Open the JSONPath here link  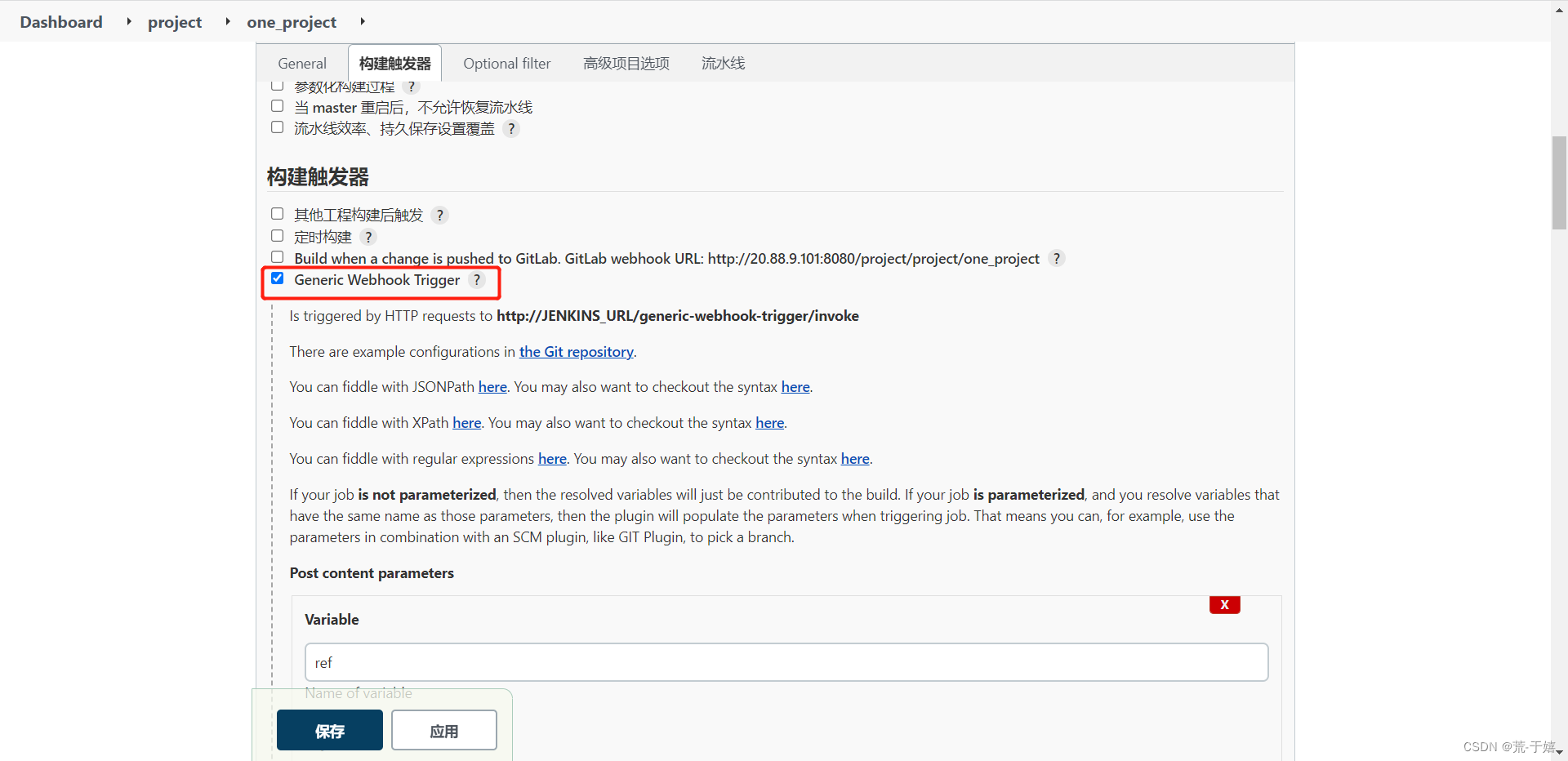[x=492, y=386]
